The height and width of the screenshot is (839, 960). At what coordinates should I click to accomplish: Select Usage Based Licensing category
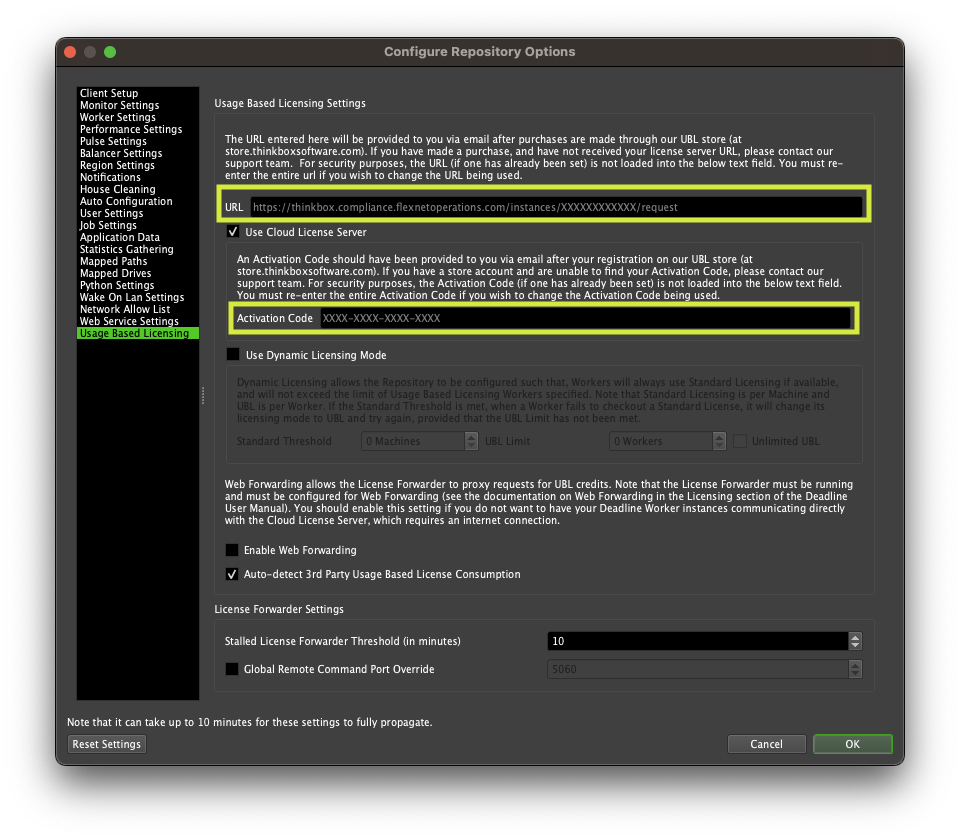point(138,333)
